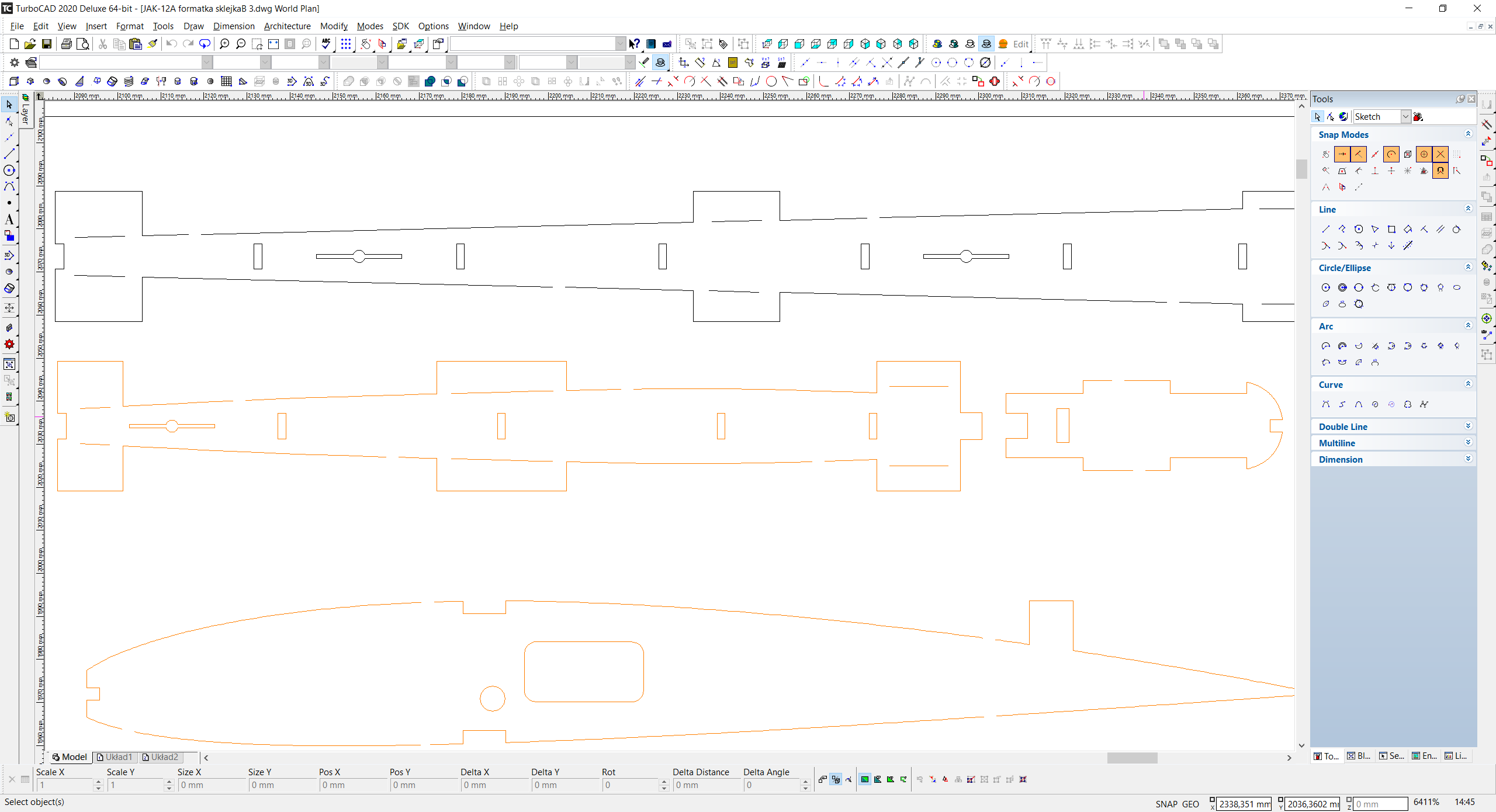
Task: Toggle the Intersection snap mode
Action: [x=1440, y=154]
